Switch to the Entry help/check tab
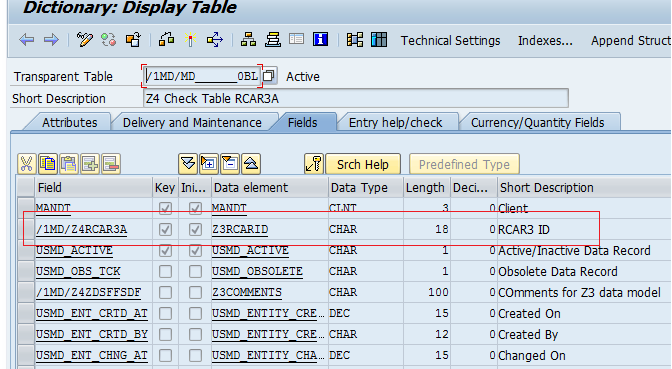 pyautogui.click(x=396, y=123)
